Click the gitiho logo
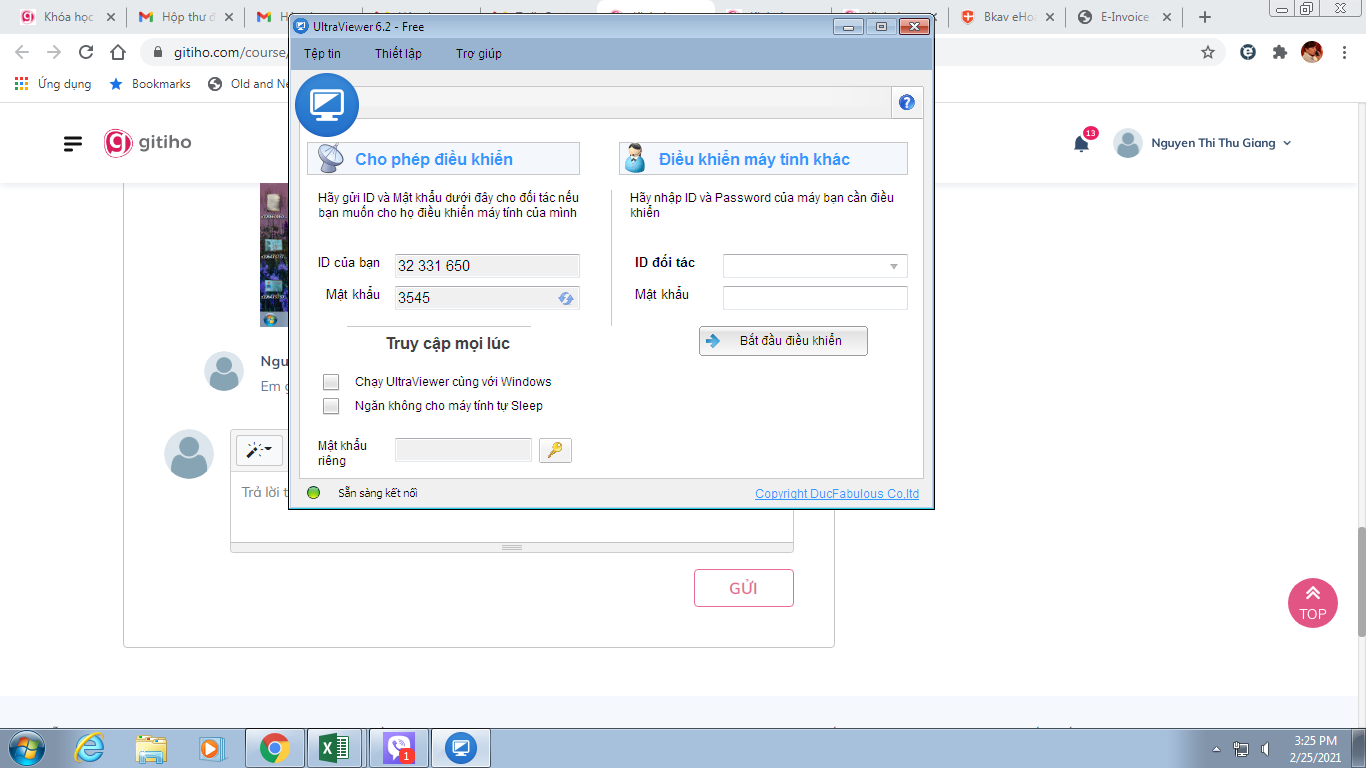 148,143
